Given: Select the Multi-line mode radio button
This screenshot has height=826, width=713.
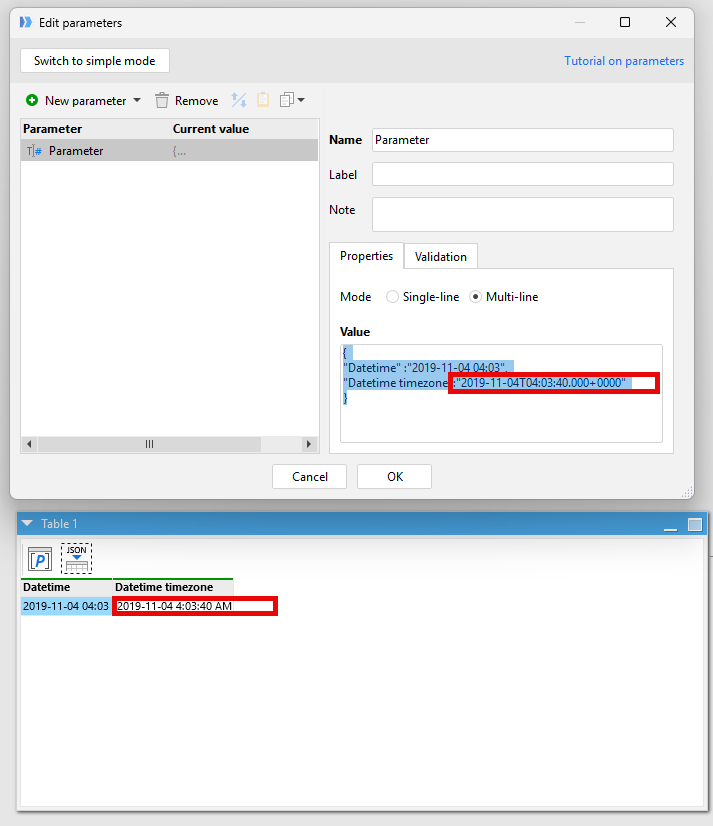Looking at the screenshot, I should coord(476,297).
